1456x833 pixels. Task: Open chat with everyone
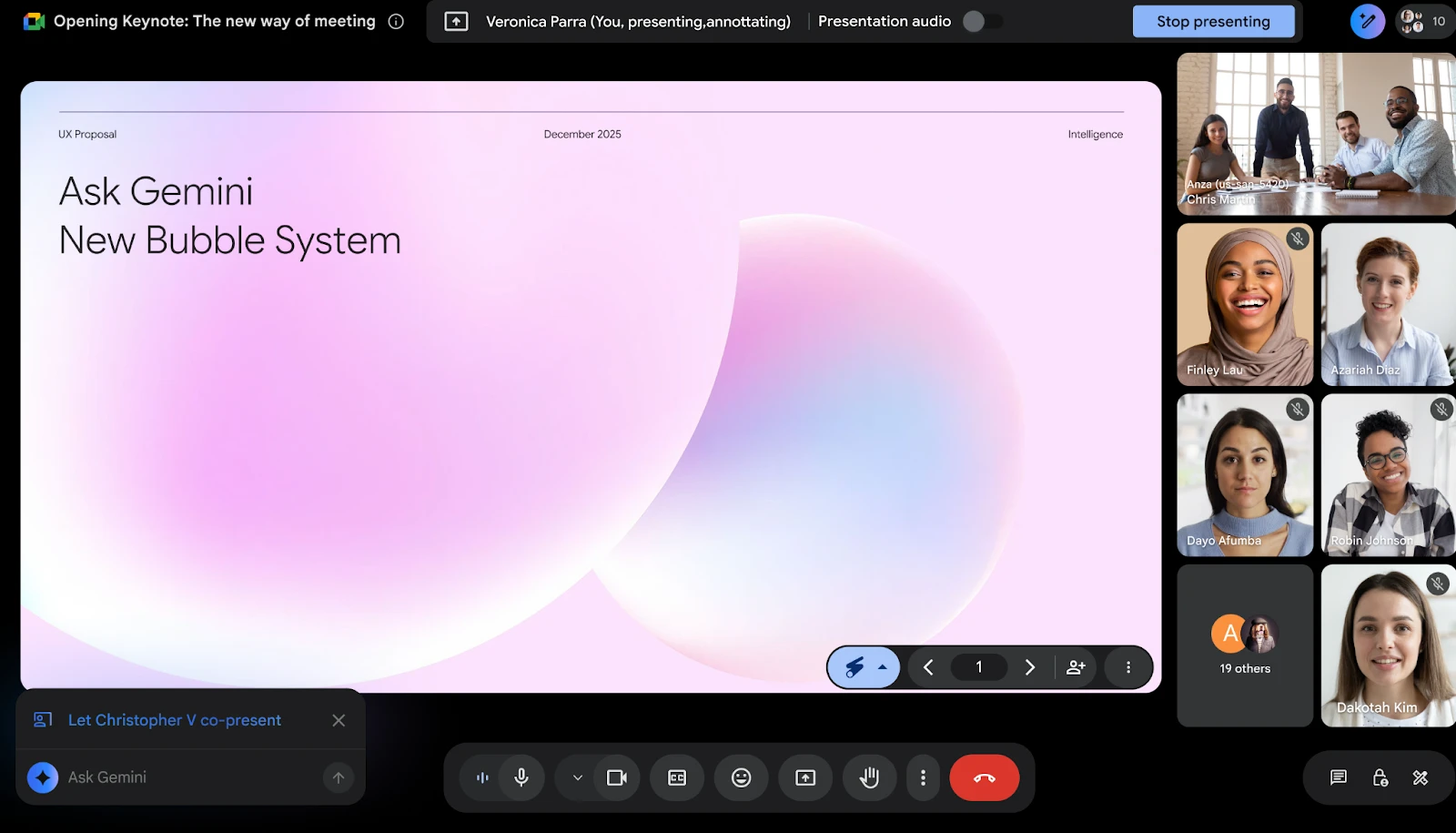pyautogui.click(x=1339, y=777)
